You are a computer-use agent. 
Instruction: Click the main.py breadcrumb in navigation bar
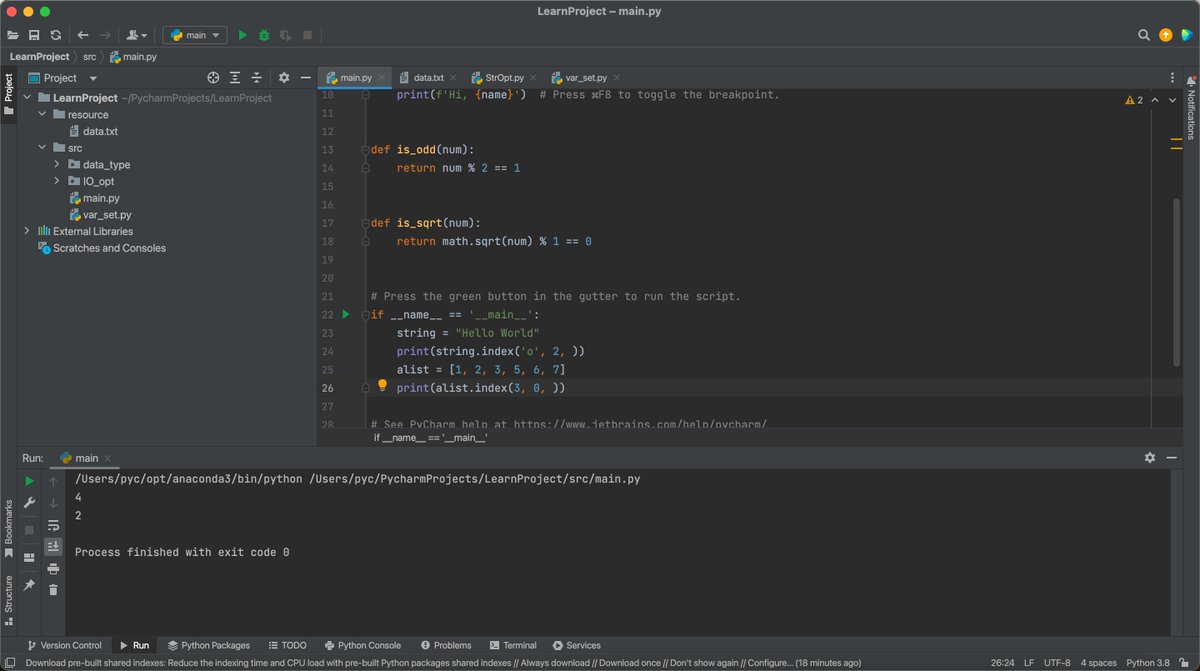tap(133, 57)
